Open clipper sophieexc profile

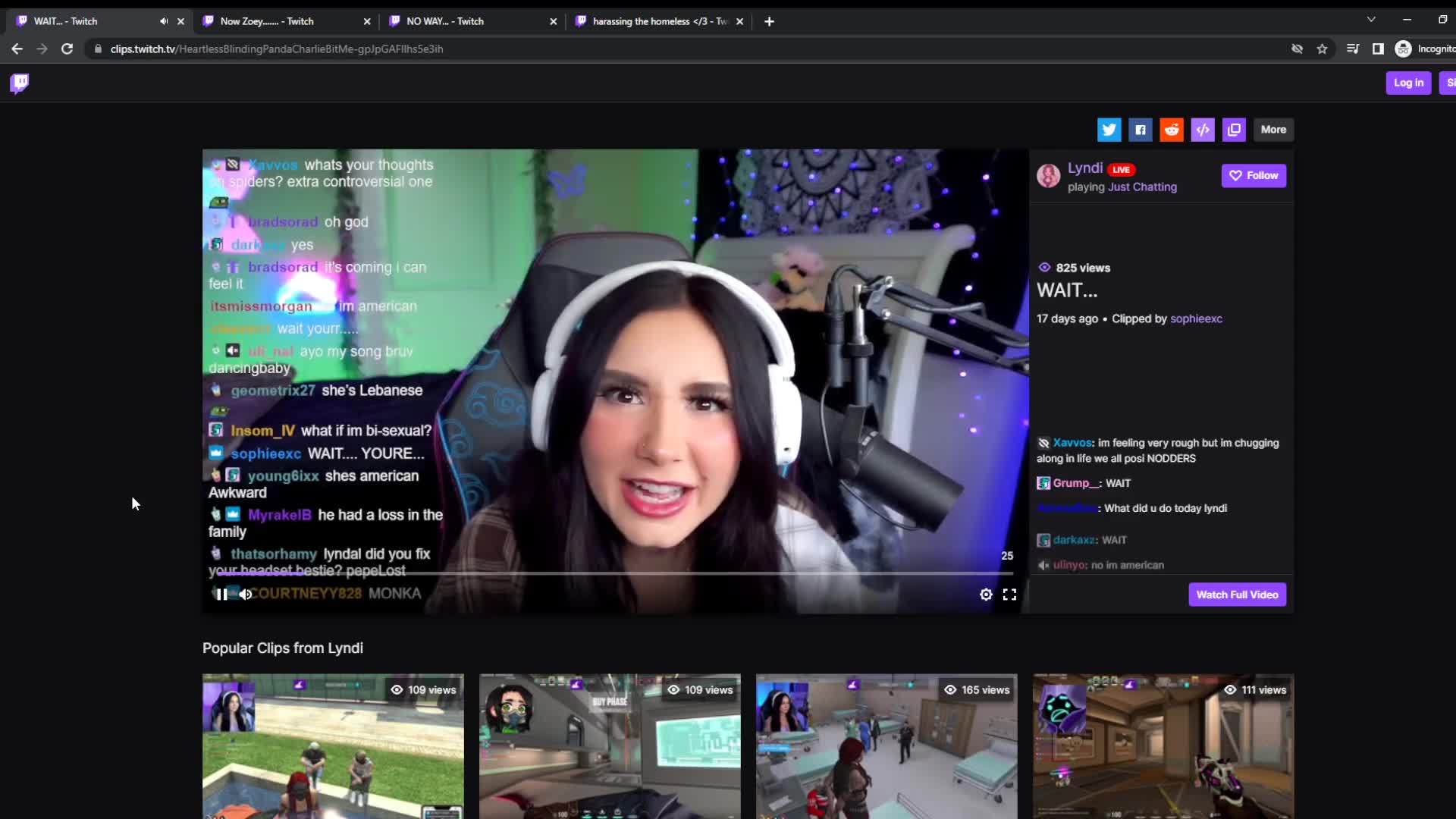click(x=1196, y=318)
